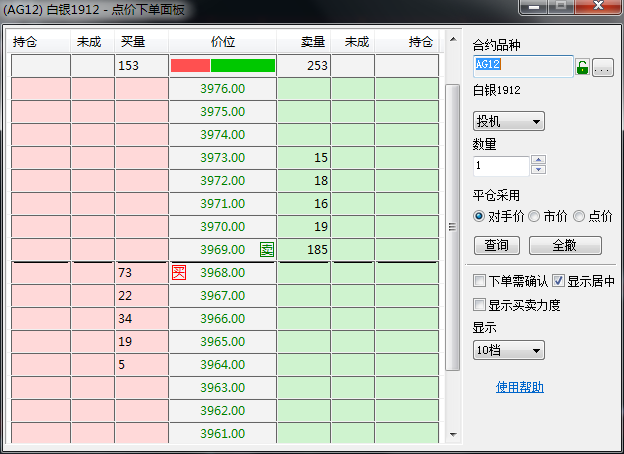
Task: Click buy volume 5 at 3964.00
Action: tap(121, 364)
